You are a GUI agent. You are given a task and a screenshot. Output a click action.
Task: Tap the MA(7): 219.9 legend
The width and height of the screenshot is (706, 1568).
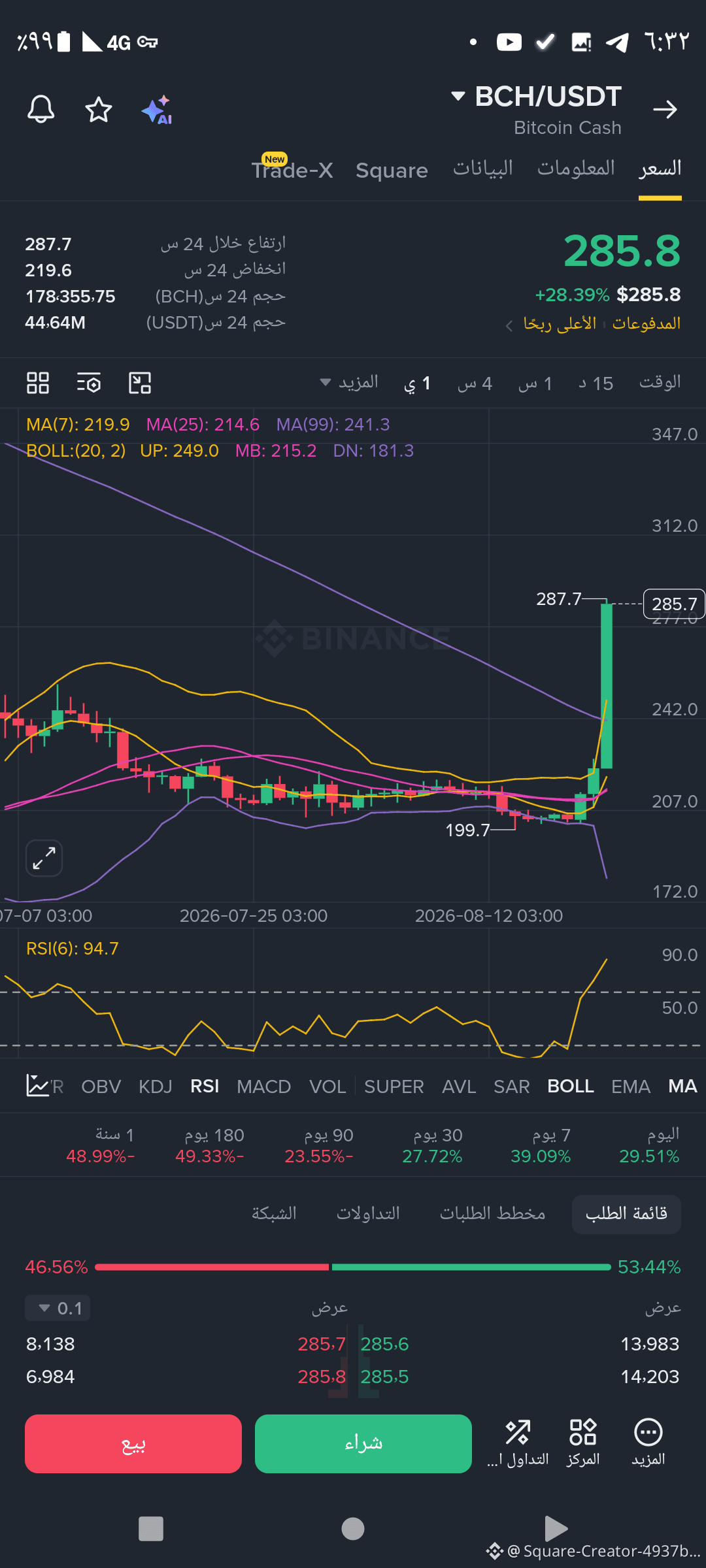[x=78, y=425]
